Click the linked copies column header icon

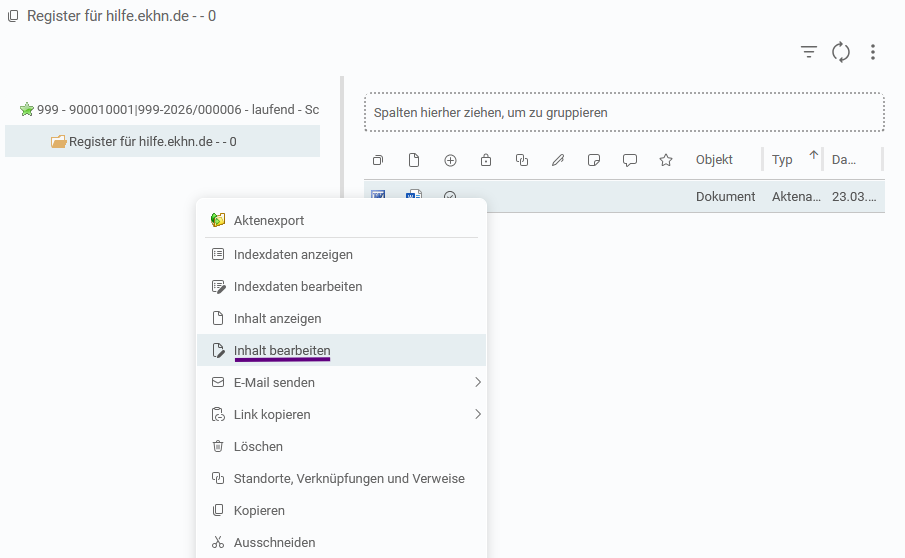pyautogui.click(x=522, y=160)
